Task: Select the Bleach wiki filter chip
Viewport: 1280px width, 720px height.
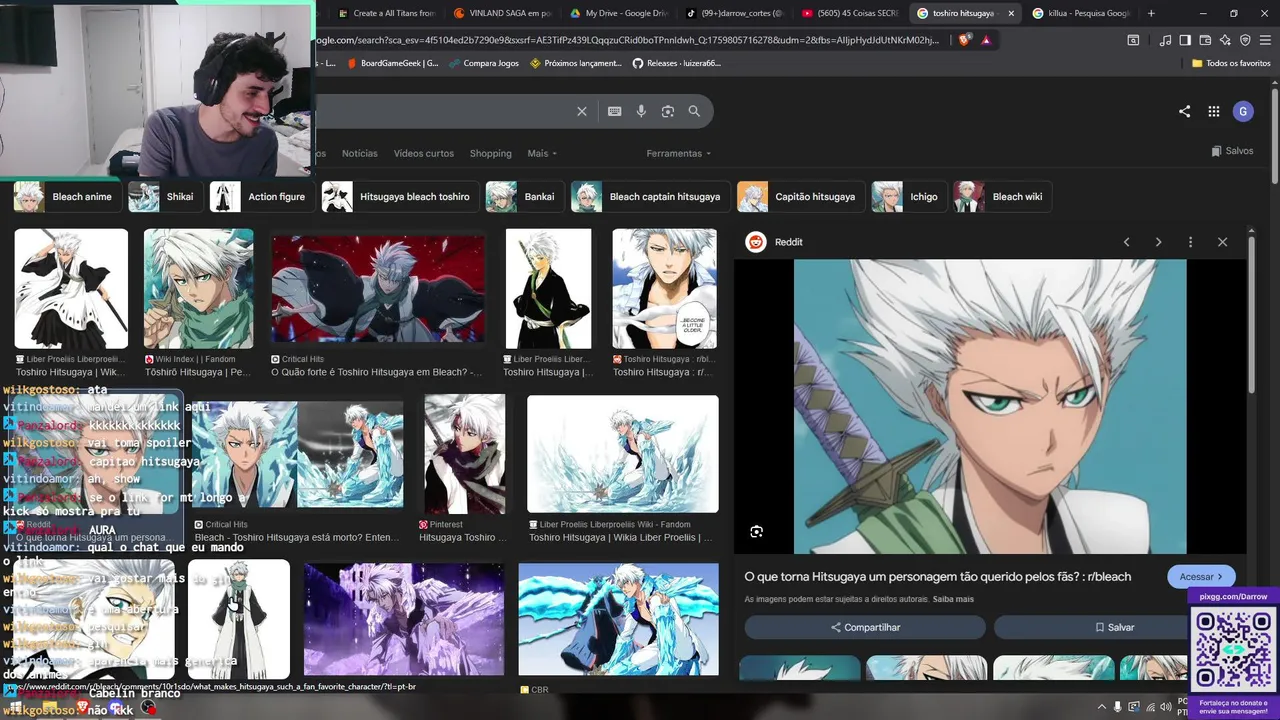Action: coord(1001,197)
